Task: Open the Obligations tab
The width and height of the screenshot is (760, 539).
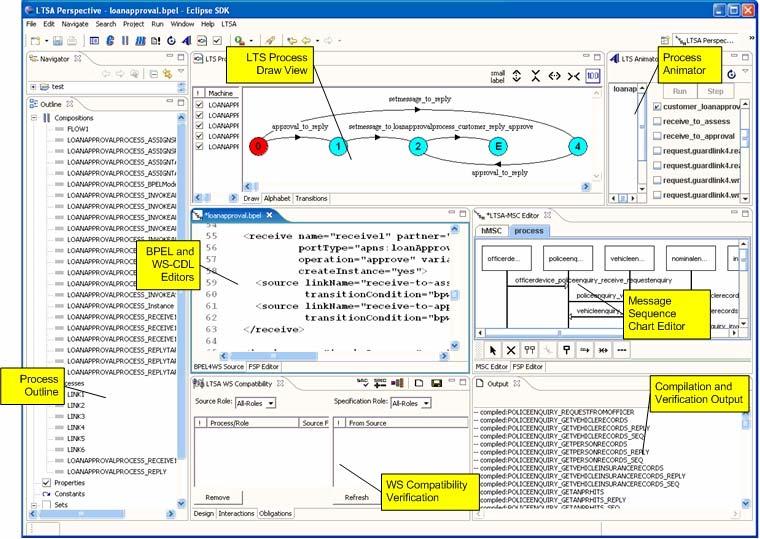Action: [275, 513]
